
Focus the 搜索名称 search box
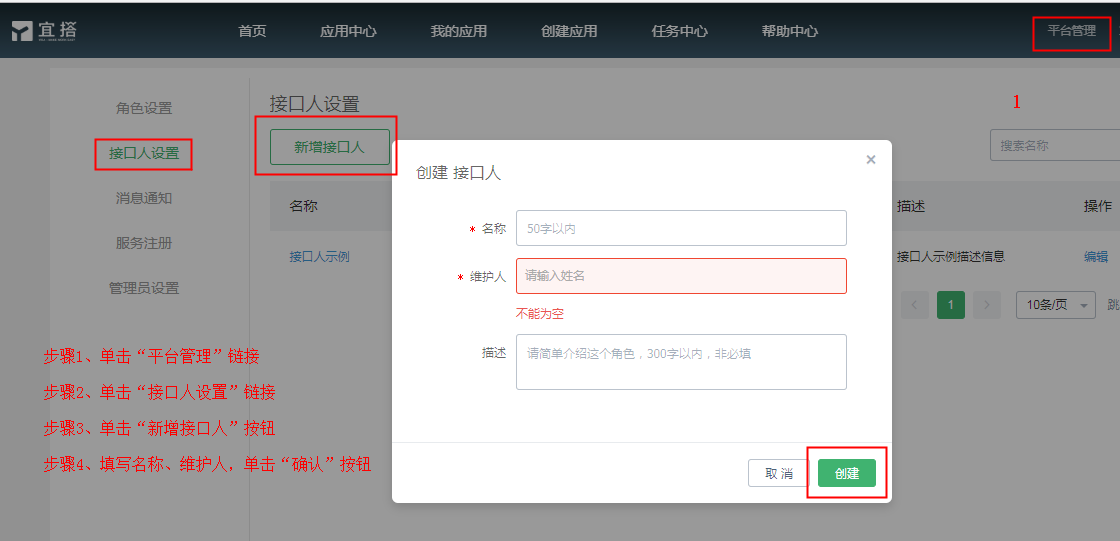[x=1054, y=146]
